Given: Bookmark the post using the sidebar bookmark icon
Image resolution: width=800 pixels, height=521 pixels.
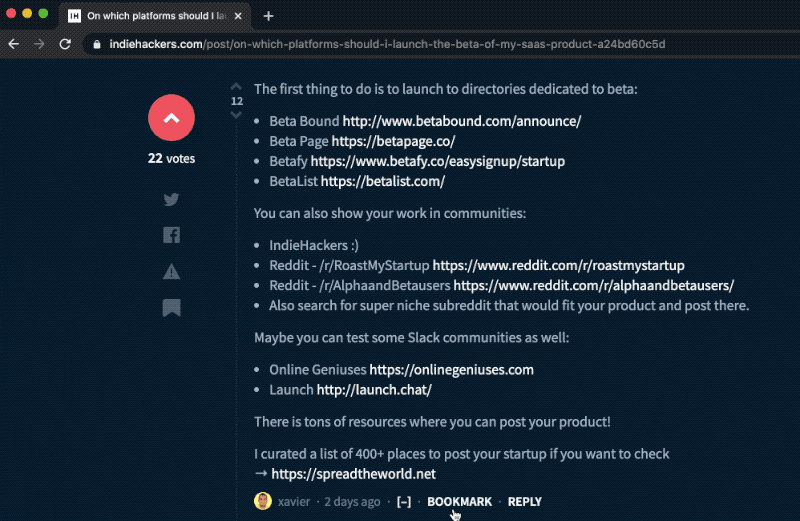Looking at the screenshot, I should (171, 308).
